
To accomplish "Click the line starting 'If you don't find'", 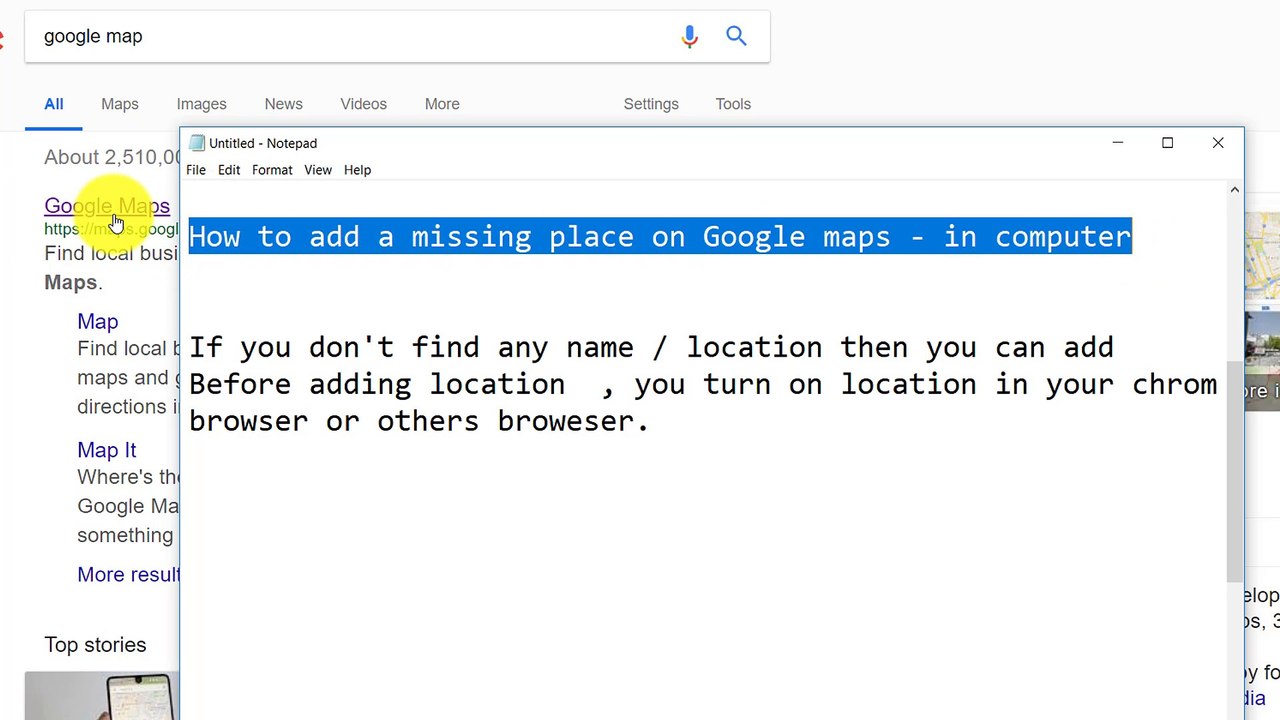I will 651,347.
